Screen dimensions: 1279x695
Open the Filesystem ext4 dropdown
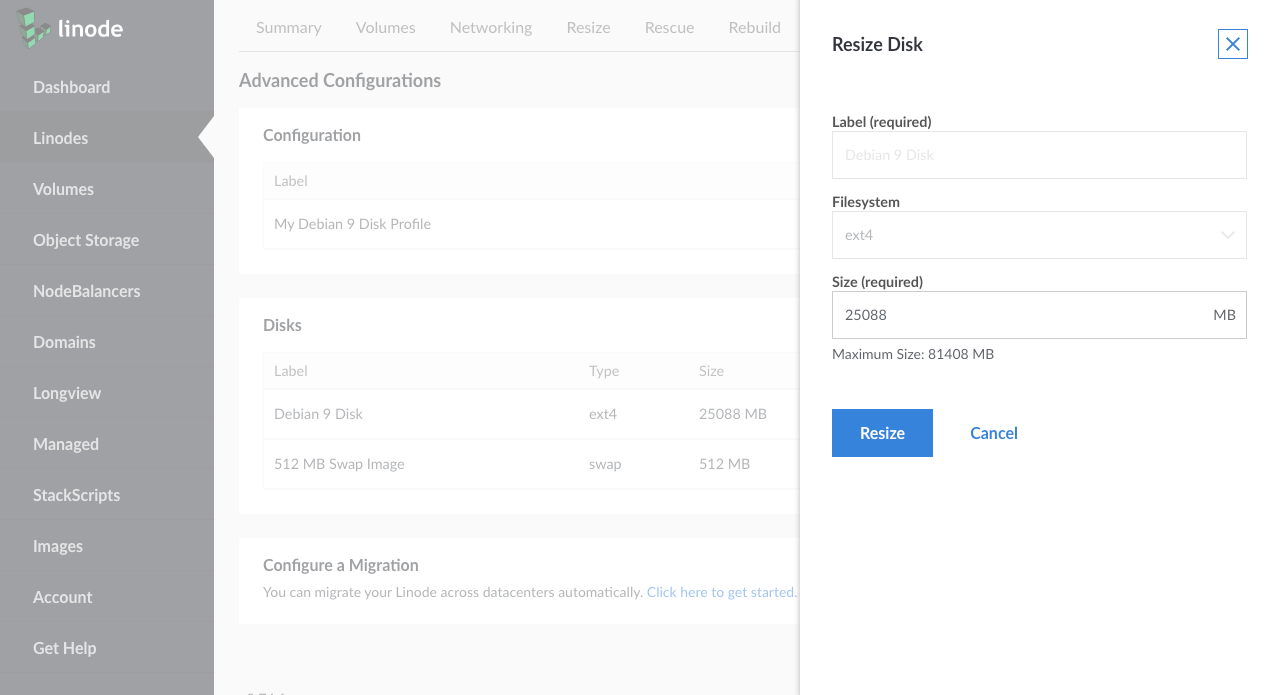click(x=1038, y=235)
